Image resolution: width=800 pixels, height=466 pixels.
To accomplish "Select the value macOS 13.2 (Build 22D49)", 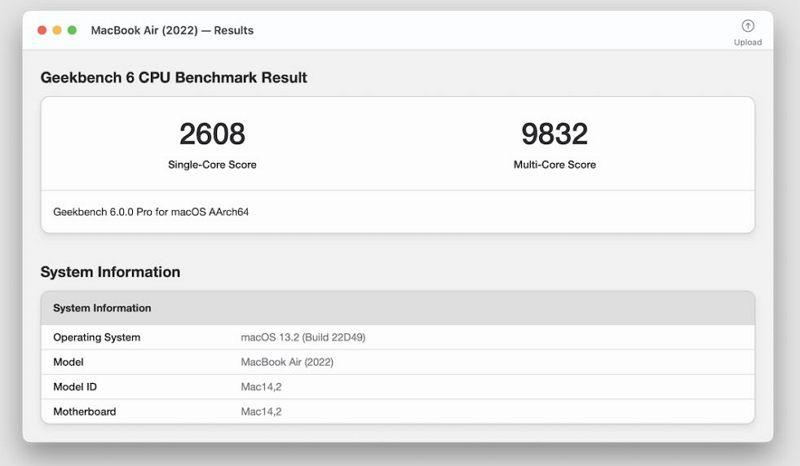I will tap(303, 337).
